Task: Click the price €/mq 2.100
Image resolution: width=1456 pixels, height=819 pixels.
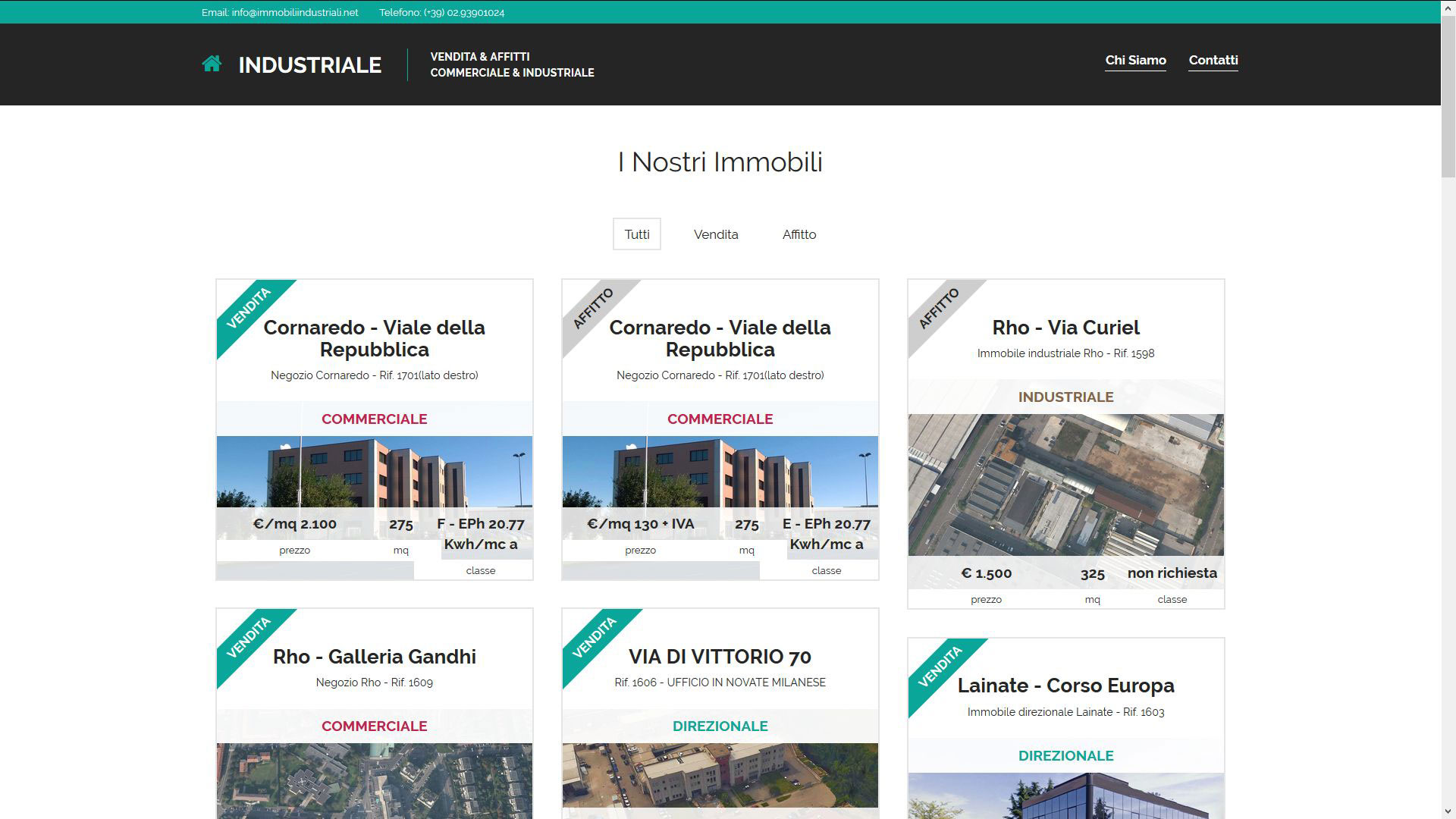Action: [295, 524]
